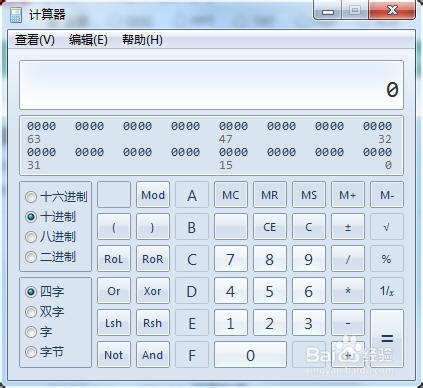This screenshot has height=388, width=423.
Task: Minimize the calculator window
Action: pyautogui.click(x=328, y=11)
